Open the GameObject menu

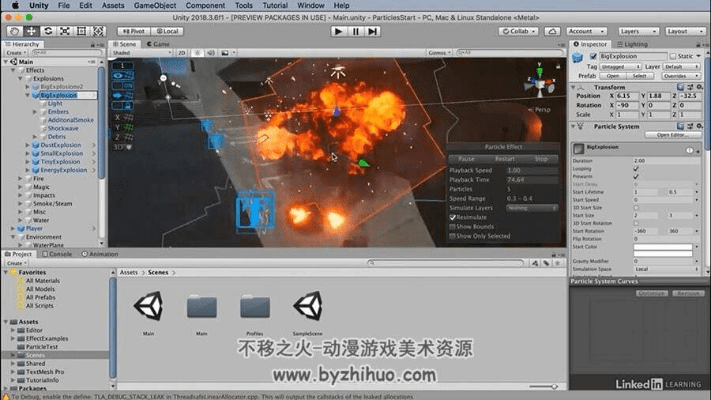tap(155, 5)
